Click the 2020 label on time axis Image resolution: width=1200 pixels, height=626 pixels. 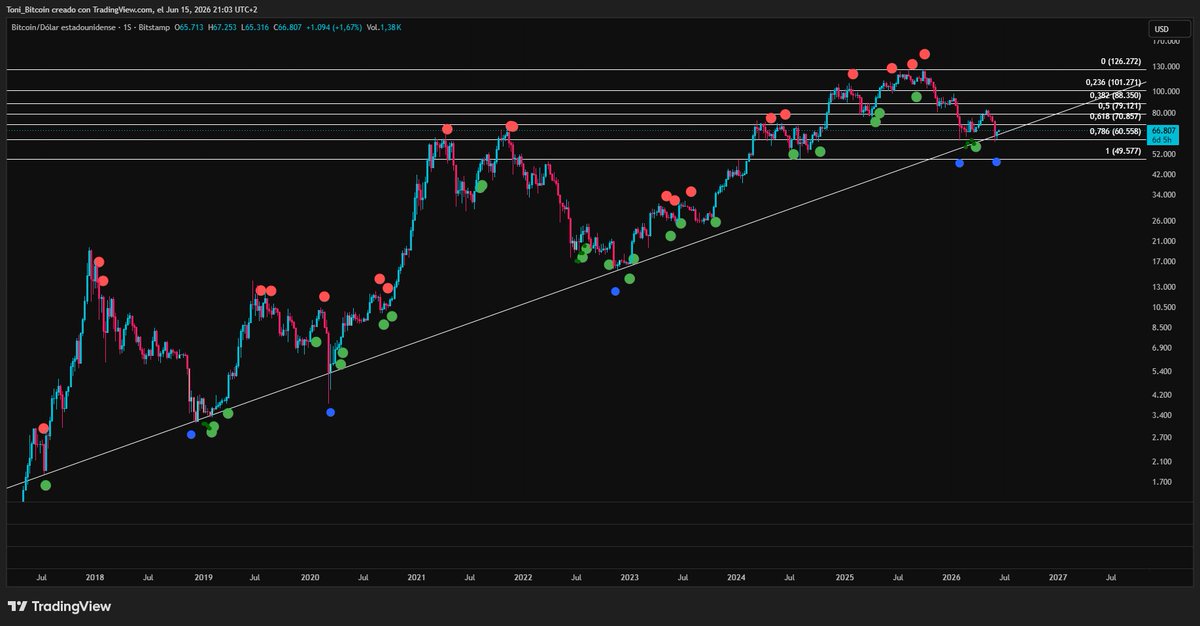point(310,577)
